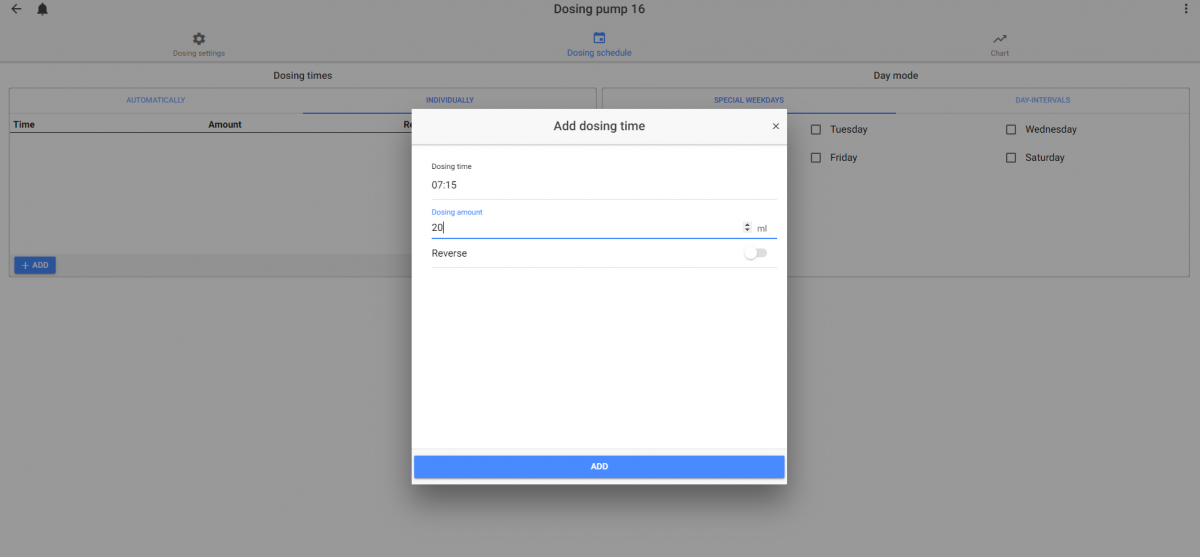Image resolution: width=1200 pixels, height=557 pixels.
Task: Click the small + ADD button
Action: (x=35, y=265)
